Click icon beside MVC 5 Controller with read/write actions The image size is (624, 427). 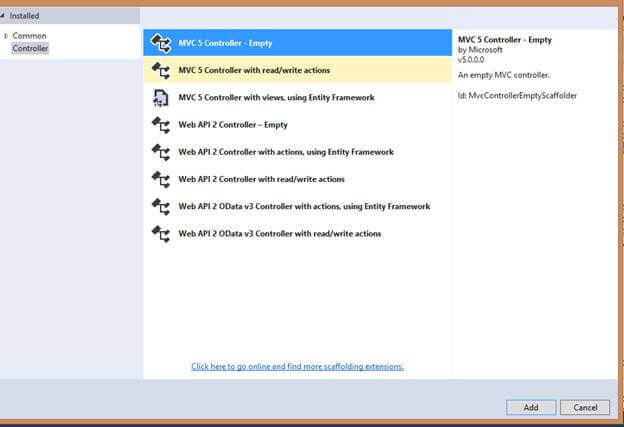[161, 70]
